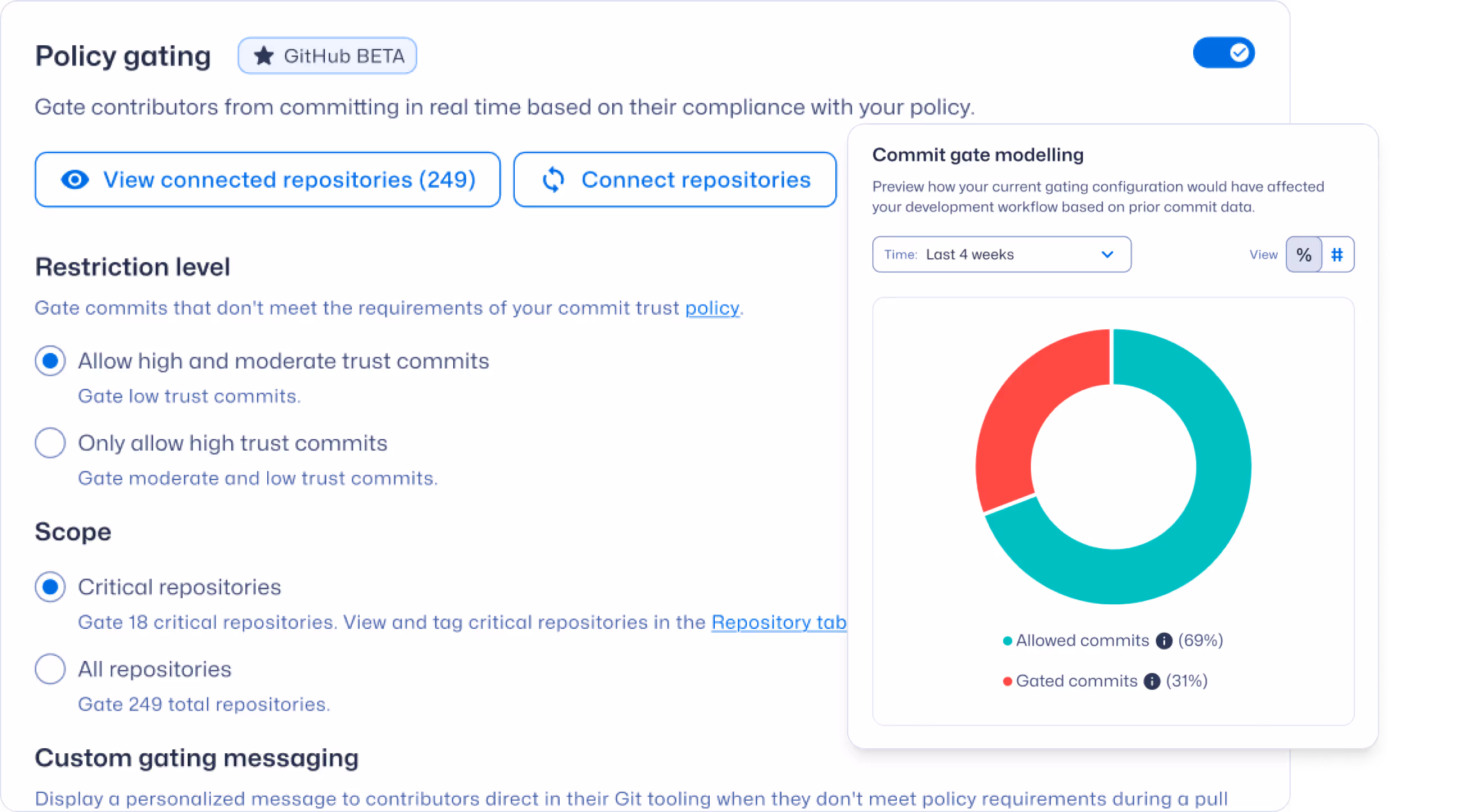Switch chart view to percentage (%)
Screen dimensions: 1480x812
point(1304,254)
